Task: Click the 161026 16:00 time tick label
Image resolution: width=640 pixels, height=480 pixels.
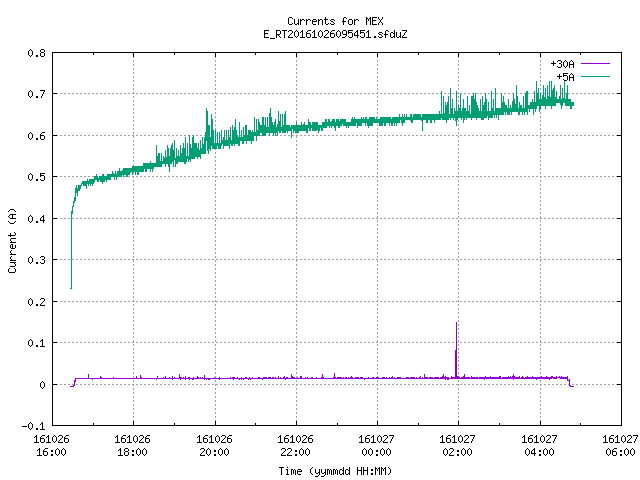Action: coord(51,446)
